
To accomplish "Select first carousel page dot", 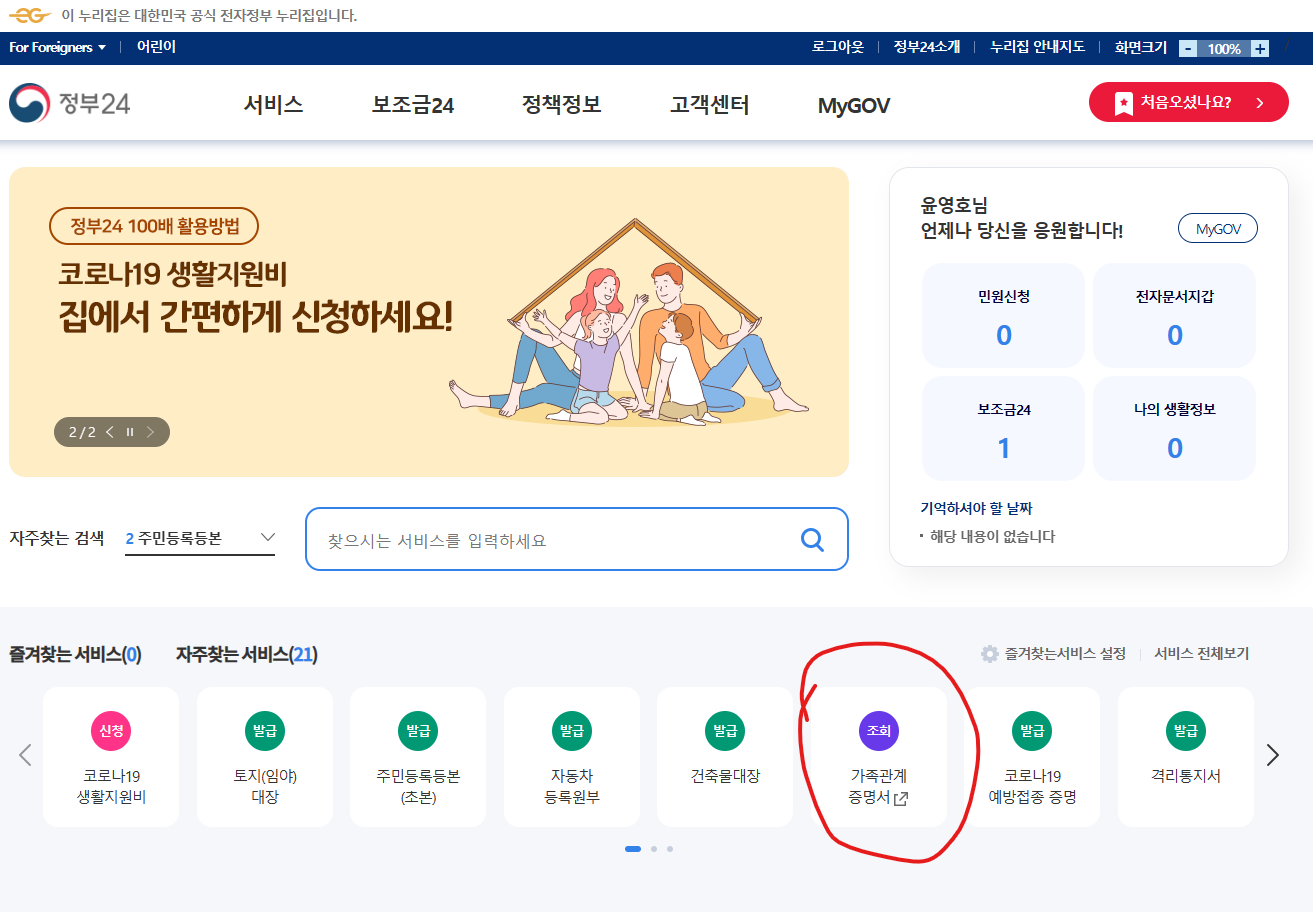I will coord(633,849).
